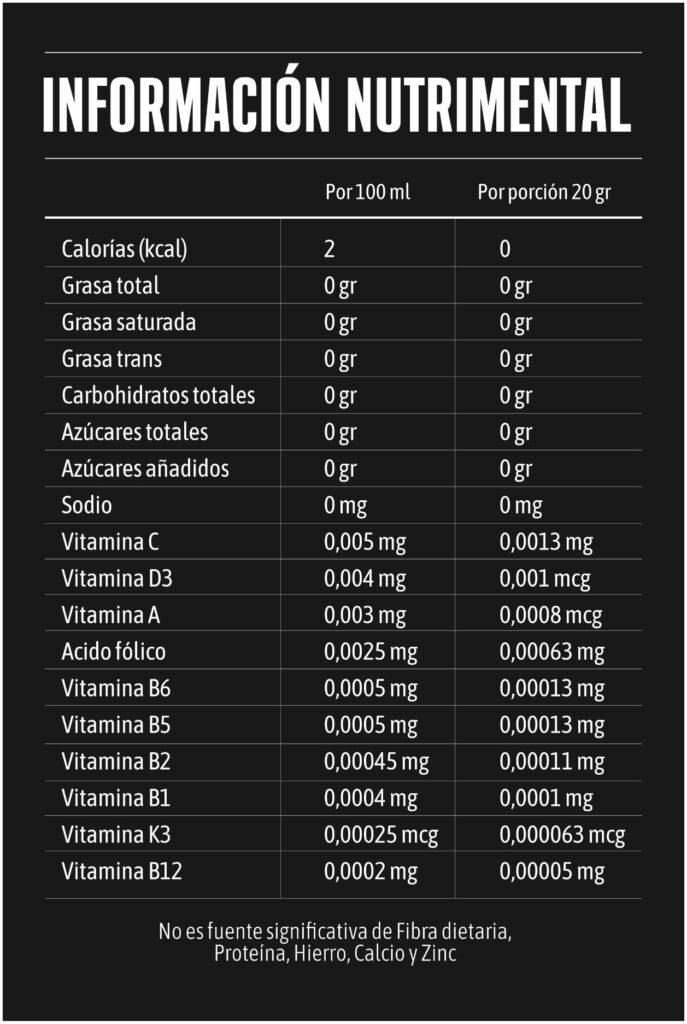Click the INFORMACIÓN NUTRIMENTAL title
687x1024 pixels.
pyautogui.click(x=336, y=104)
